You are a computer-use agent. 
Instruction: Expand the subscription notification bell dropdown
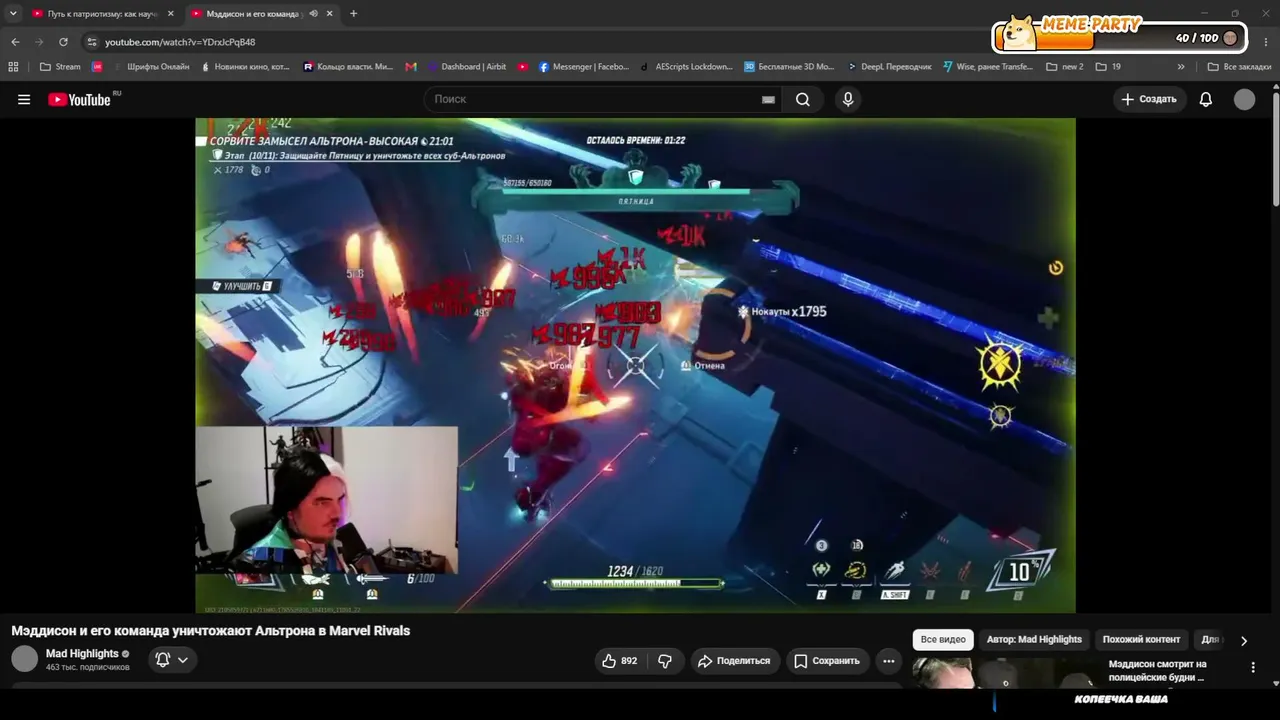click(172, 660)
